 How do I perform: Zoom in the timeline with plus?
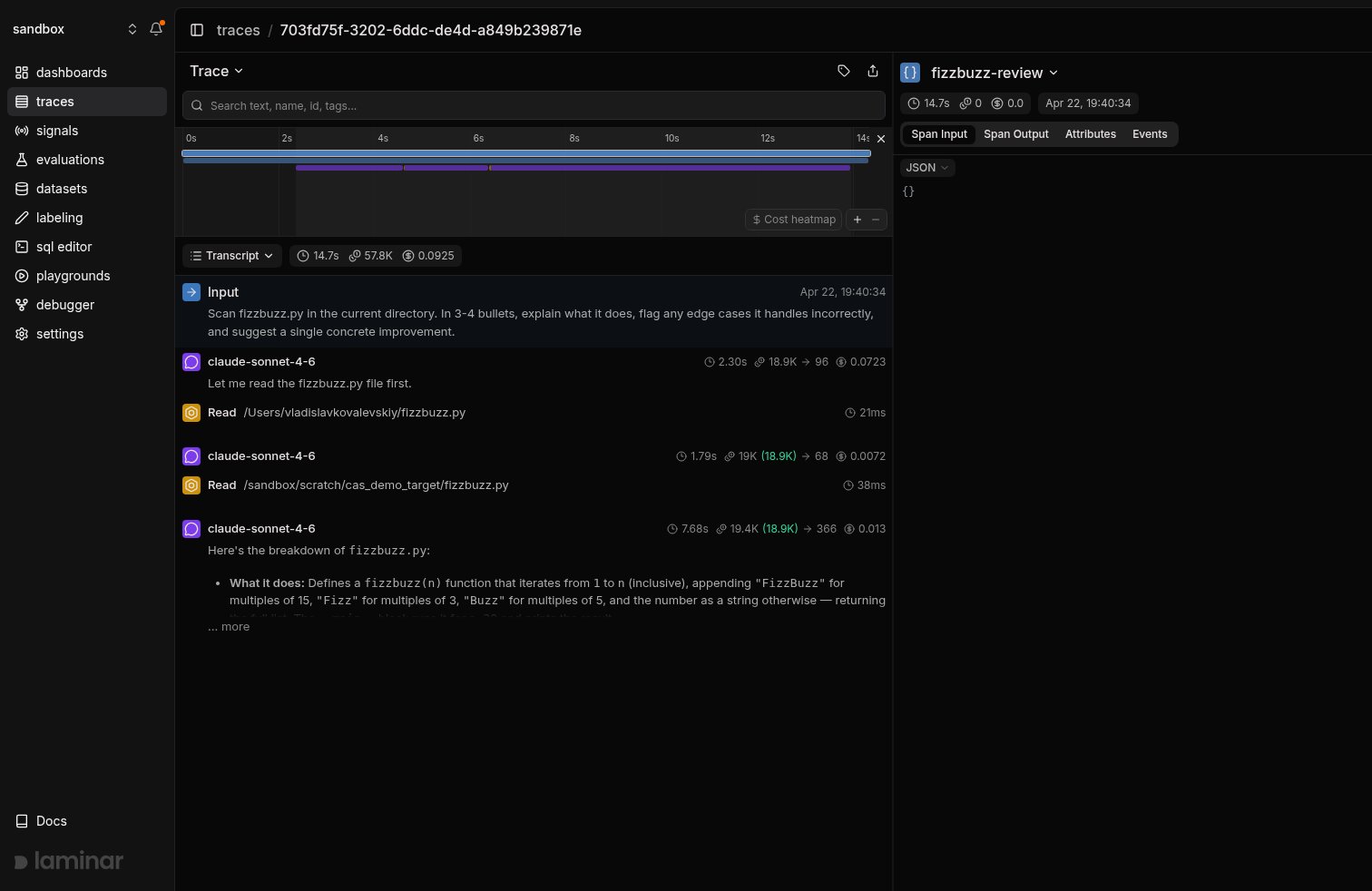pyautogui.click(x=857, y=220)
